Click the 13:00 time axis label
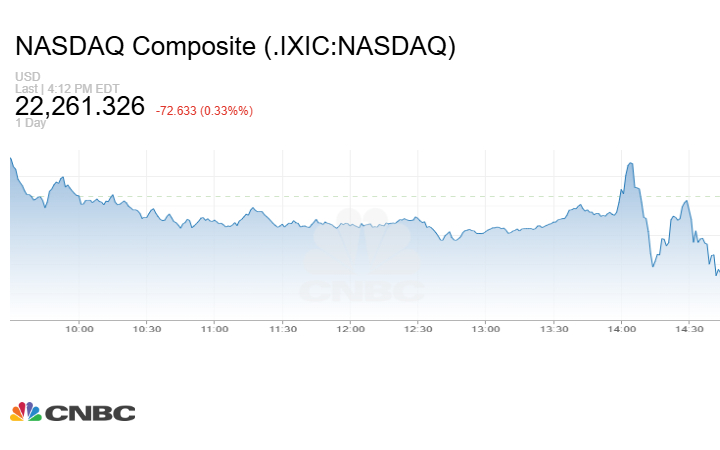The width and height of the screenshot is (720, 450). click(x=486, y=328)
